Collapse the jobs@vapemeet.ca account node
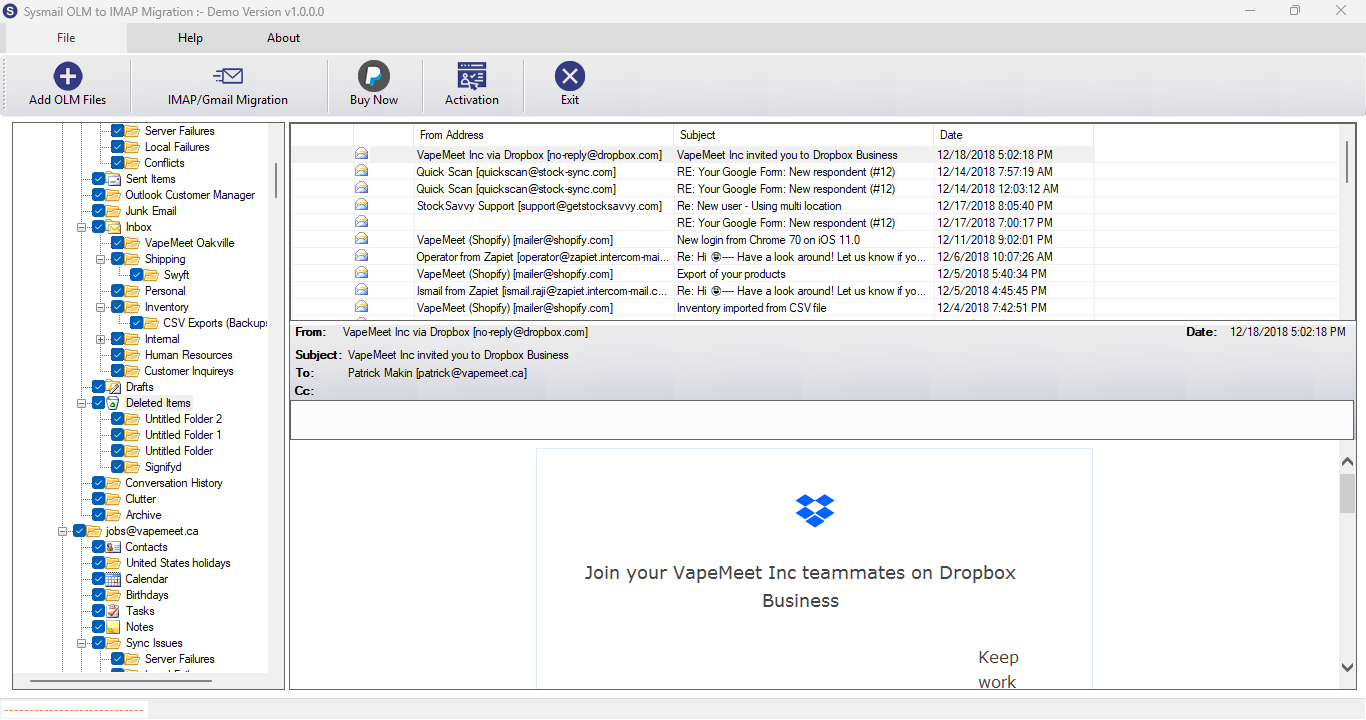This screenshot has width=1366, height=720. (62, 531)
